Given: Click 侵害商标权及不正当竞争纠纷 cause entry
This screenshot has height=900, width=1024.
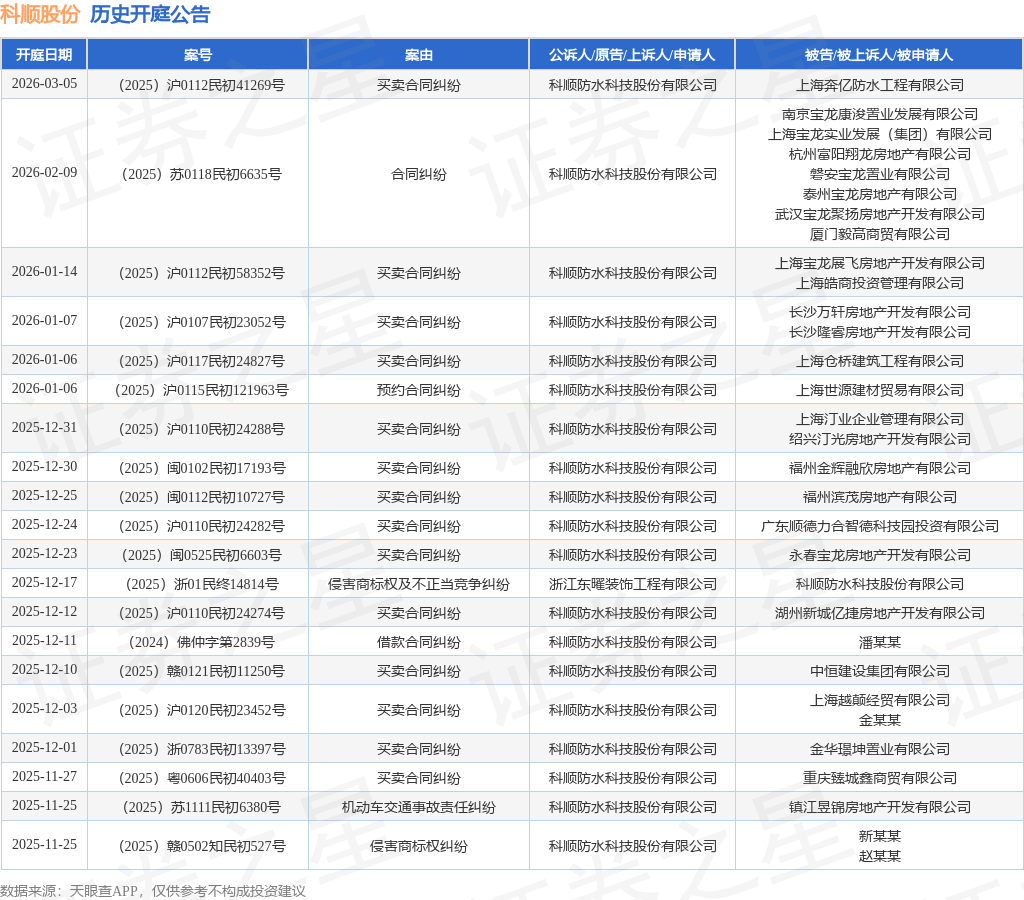Looking at the screenshot, I should point(419,584).
